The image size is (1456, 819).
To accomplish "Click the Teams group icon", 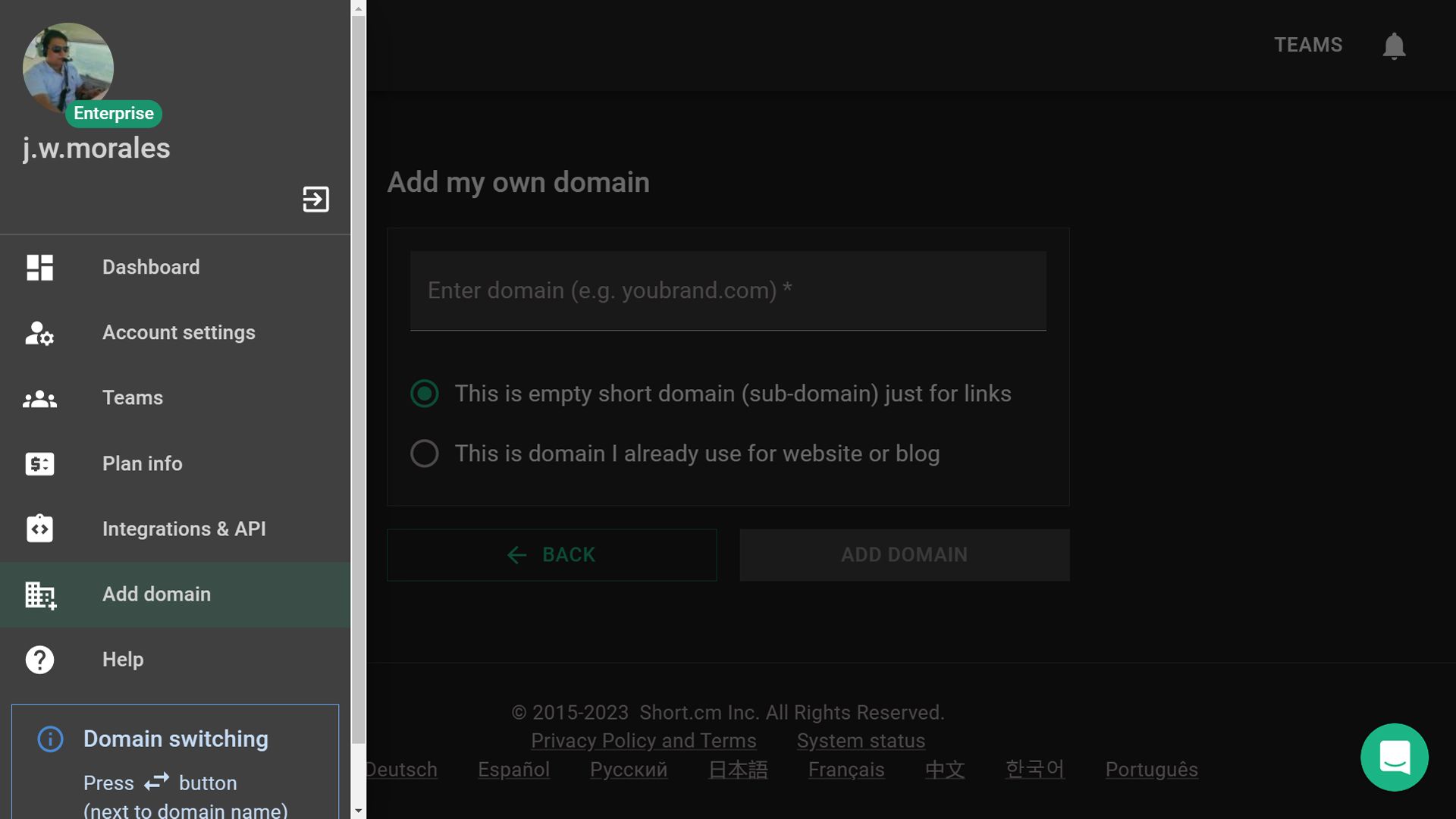I will point(39,398).
